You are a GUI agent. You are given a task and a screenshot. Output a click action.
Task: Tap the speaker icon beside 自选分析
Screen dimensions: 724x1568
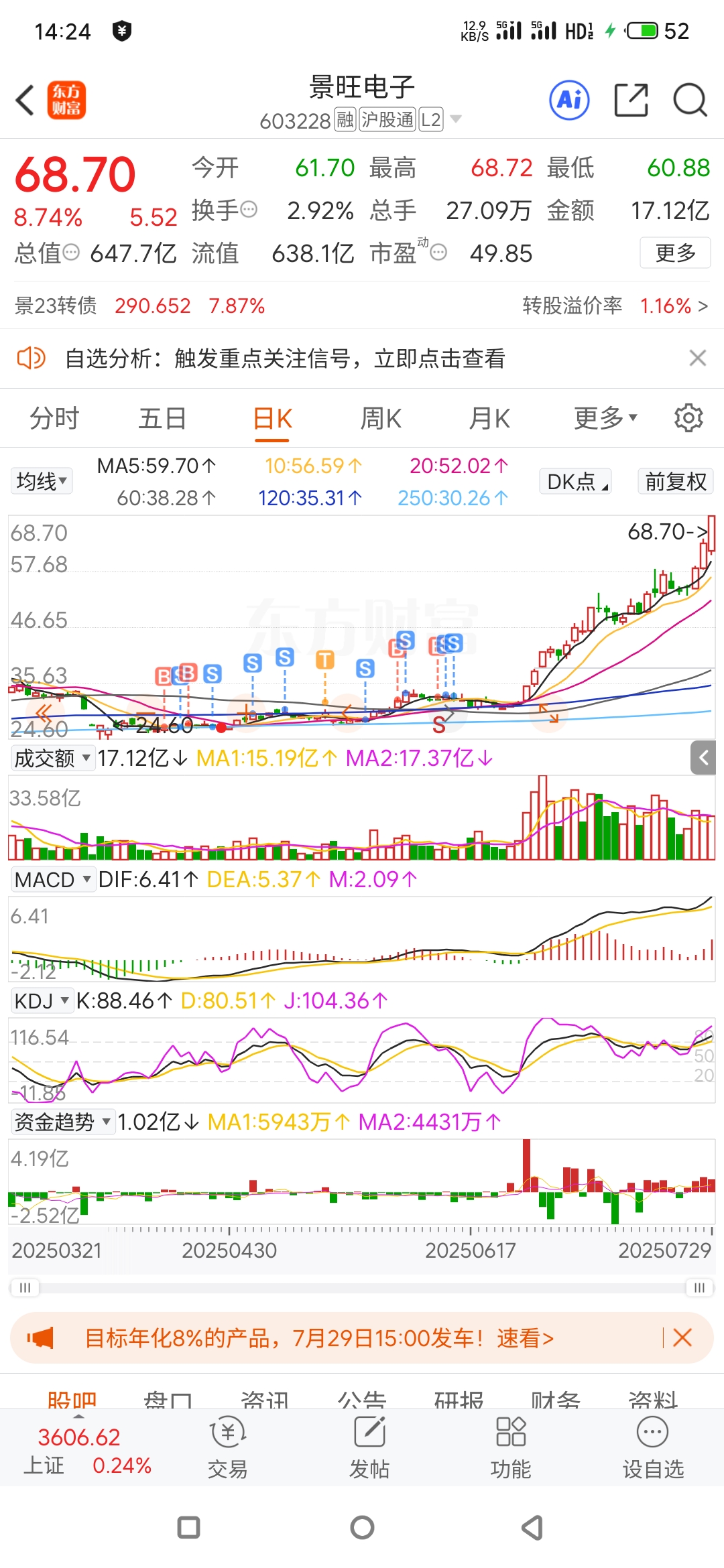click(31, 358)
